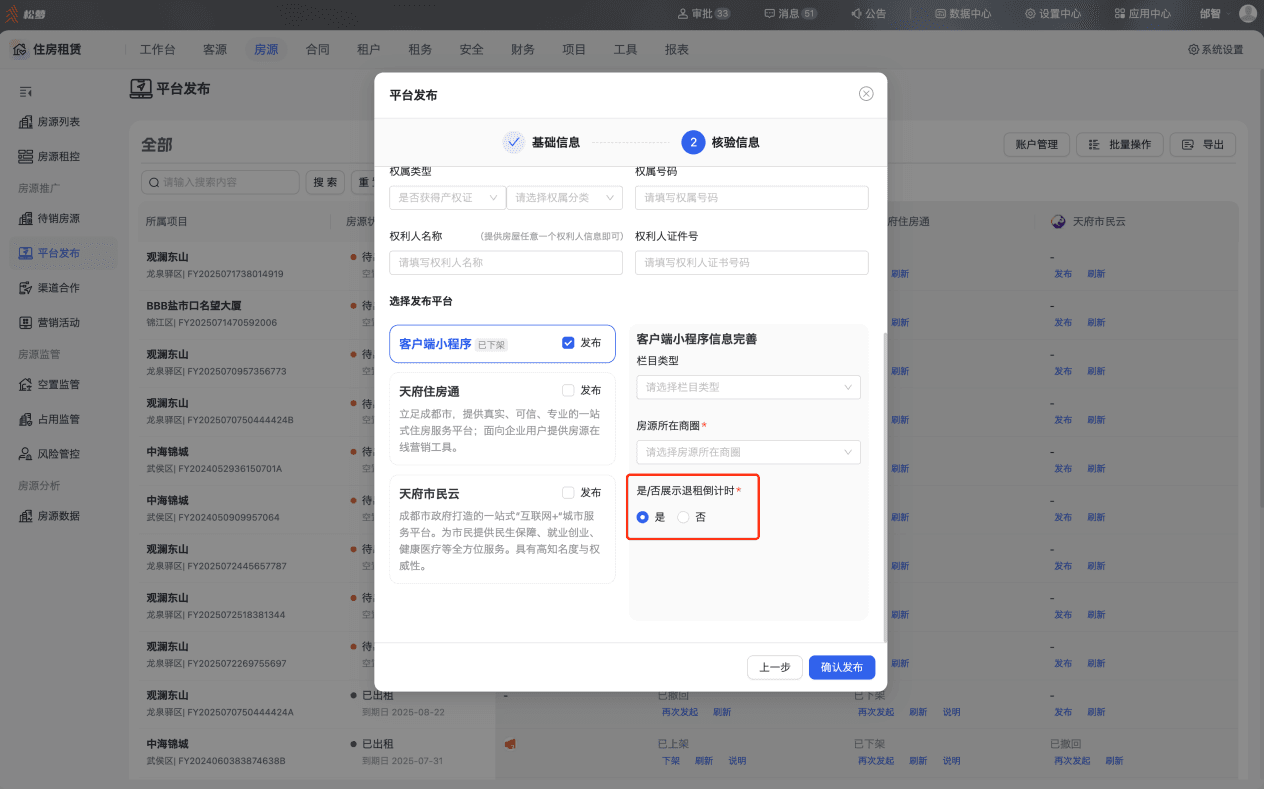Open 空置监管 house icon in sidebar
The image size is (1264, 789).
(26, 384)
